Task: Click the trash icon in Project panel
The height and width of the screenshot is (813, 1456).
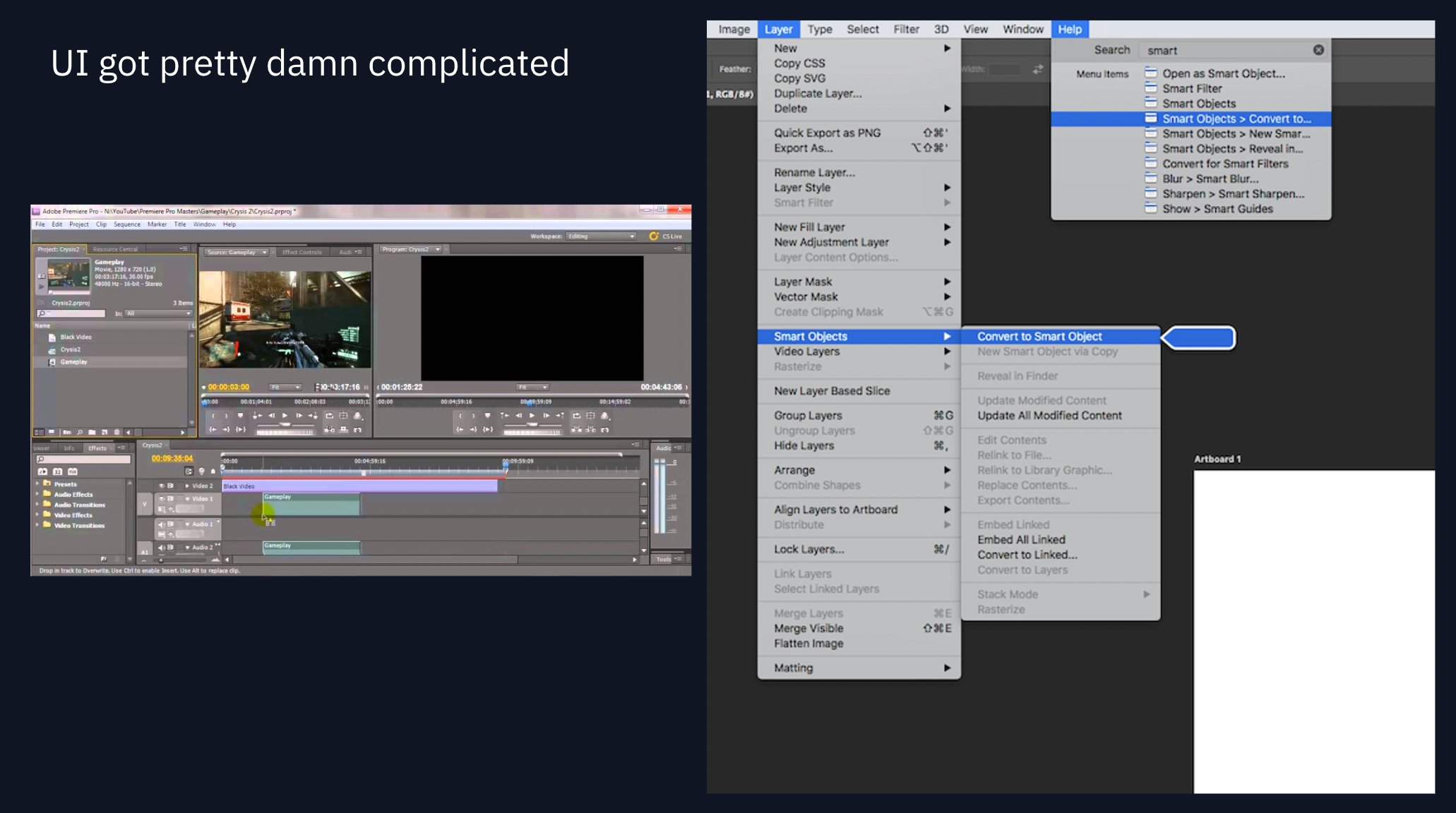Action: pyautogui.click(x=117, y=432)
